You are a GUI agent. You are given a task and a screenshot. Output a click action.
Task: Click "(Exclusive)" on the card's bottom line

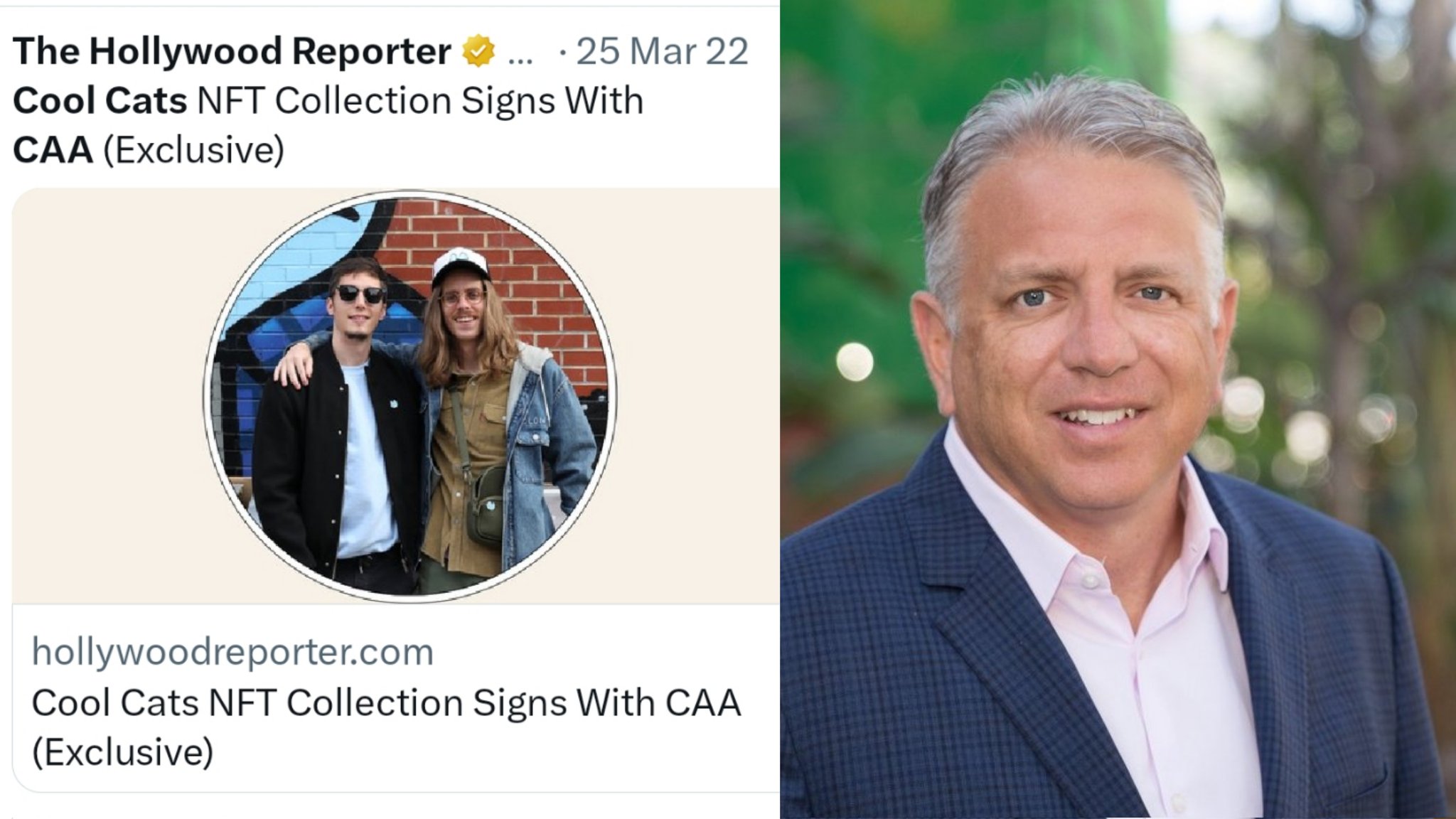pyautogui.click(x=122, y=752)
